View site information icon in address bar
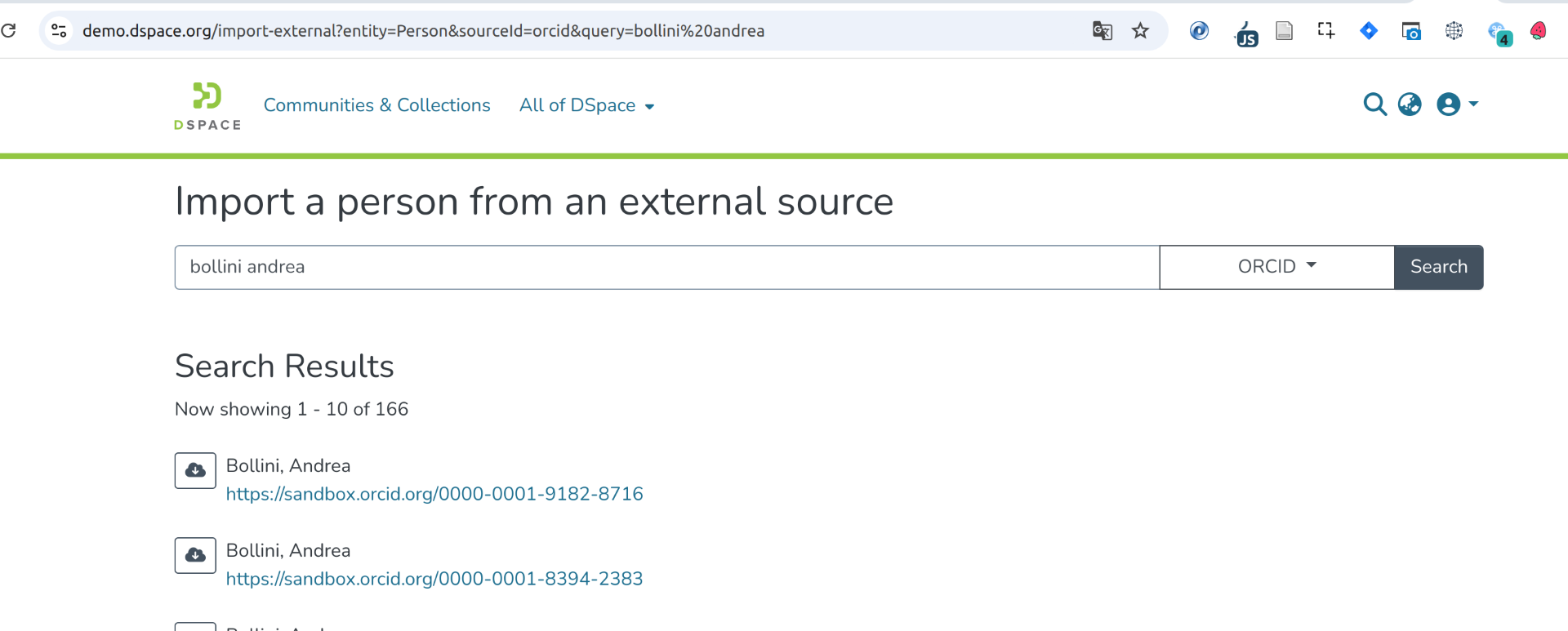 point(59,31)
